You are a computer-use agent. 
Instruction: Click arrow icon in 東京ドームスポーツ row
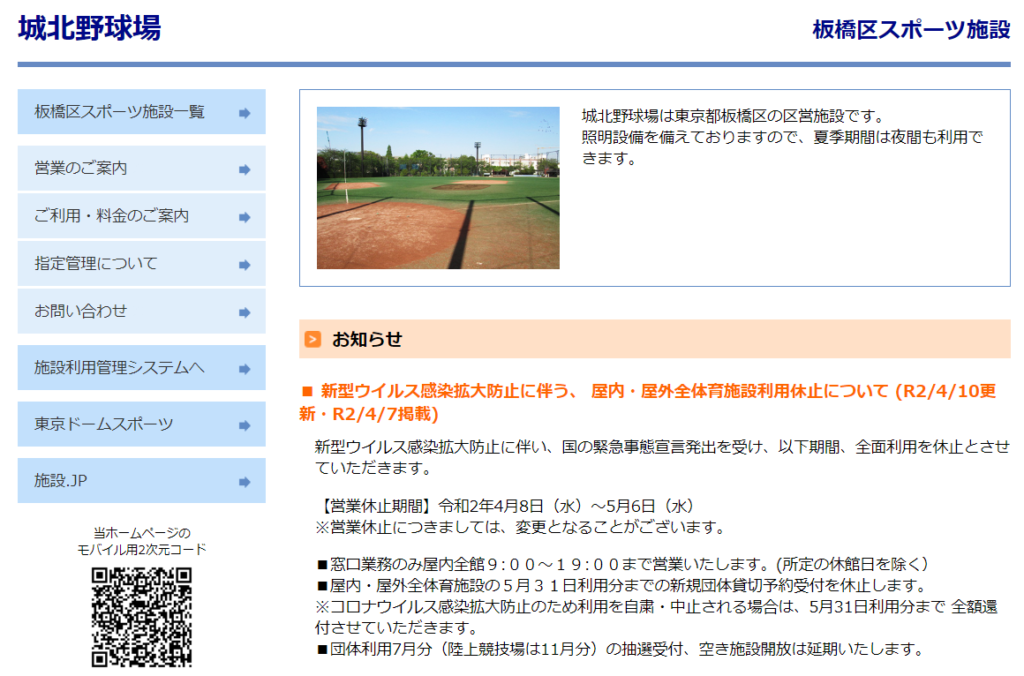244,426
